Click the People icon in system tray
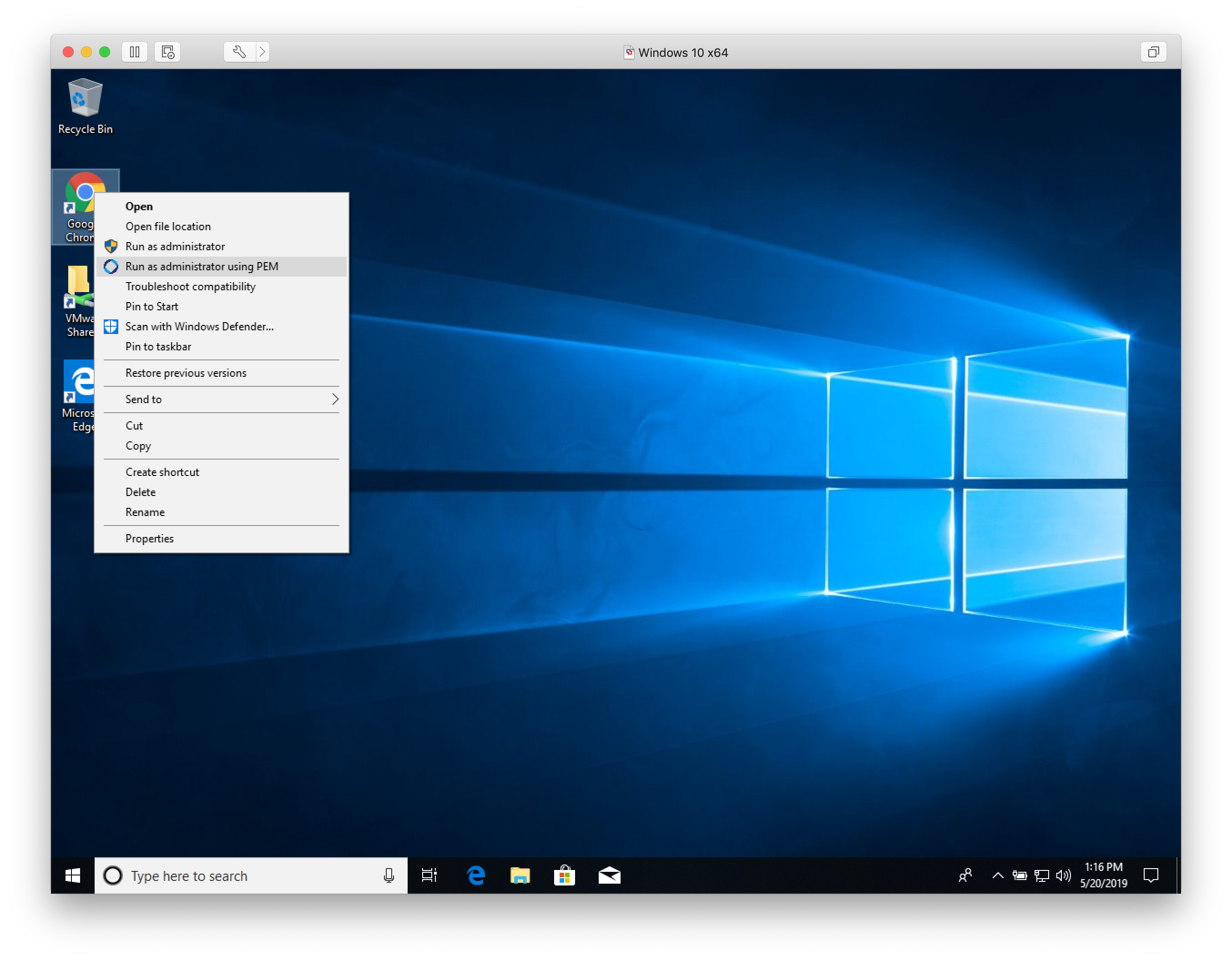The image size is (1232, 961). (965, 875)
